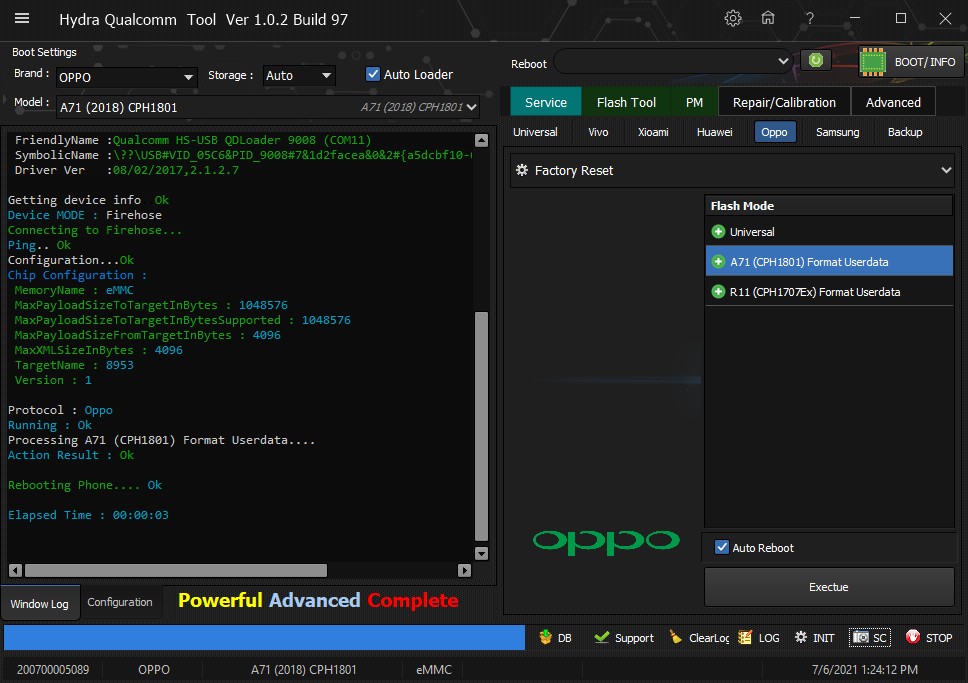The width and height of the screenshot is (968, 683).
Task: Toggle the Auto Loader checkbox
Action: (x=373, y=74)
